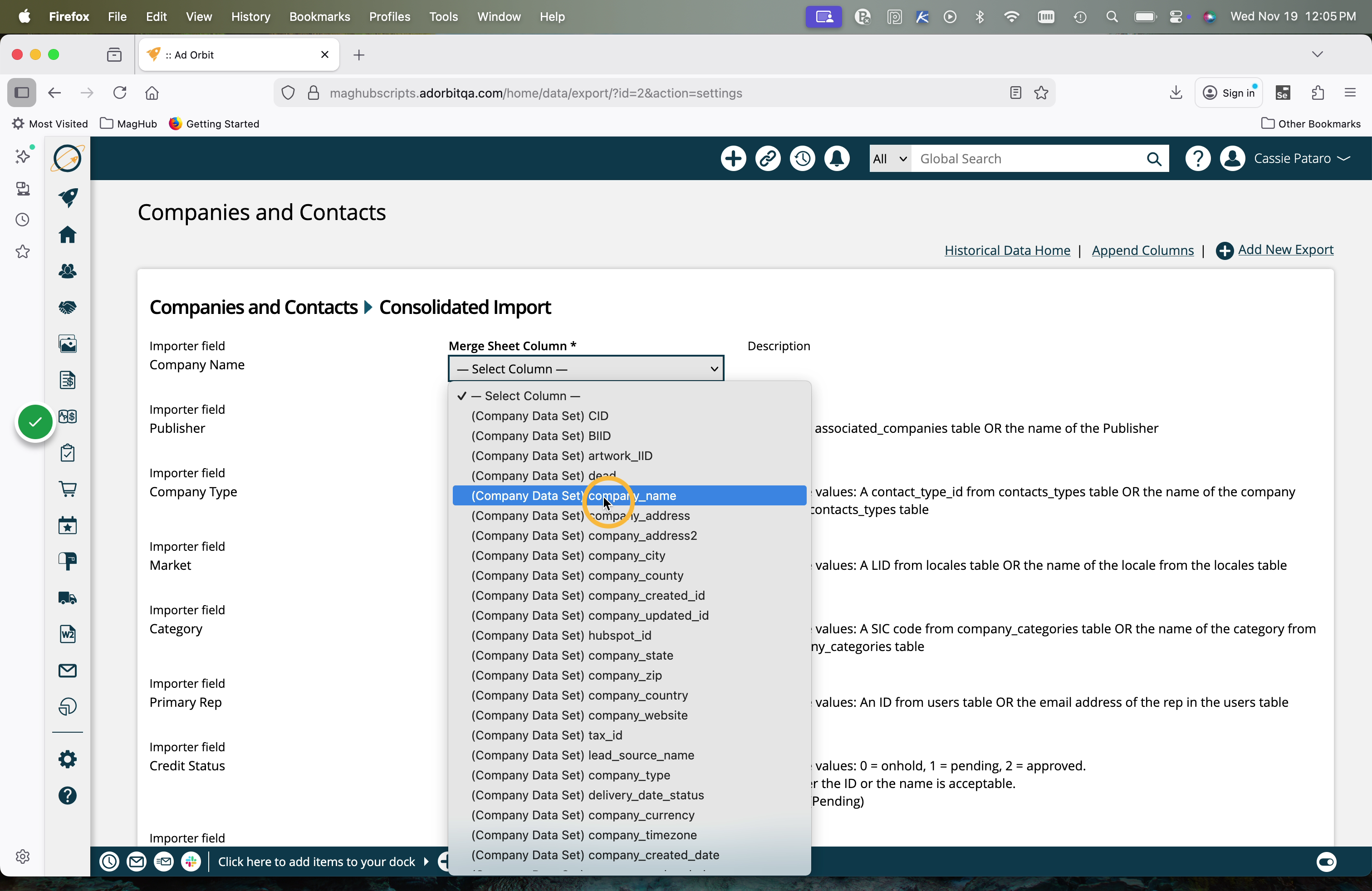This screenshot has height=891, width=1372.
Task: Open the Bookmarks menu in menu bar
Action: (319, 17)
